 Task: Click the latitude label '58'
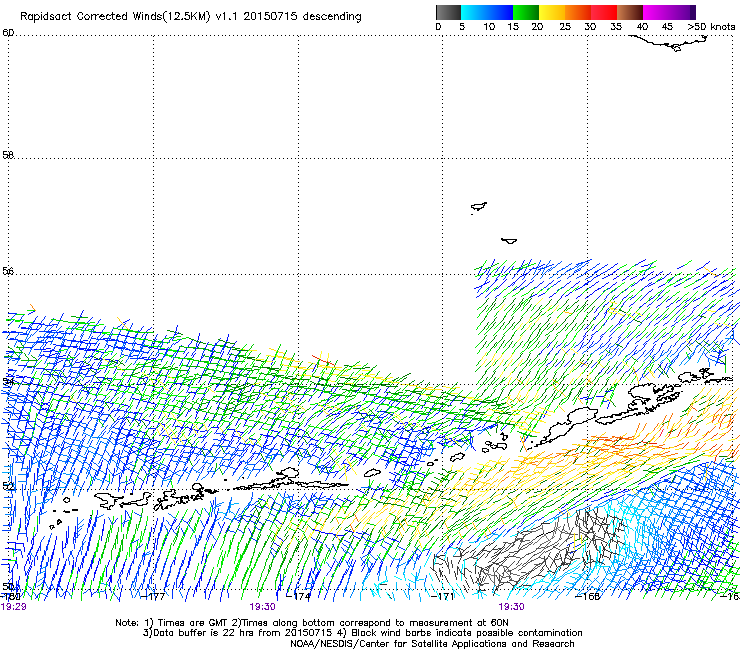[x=8, y=155]
